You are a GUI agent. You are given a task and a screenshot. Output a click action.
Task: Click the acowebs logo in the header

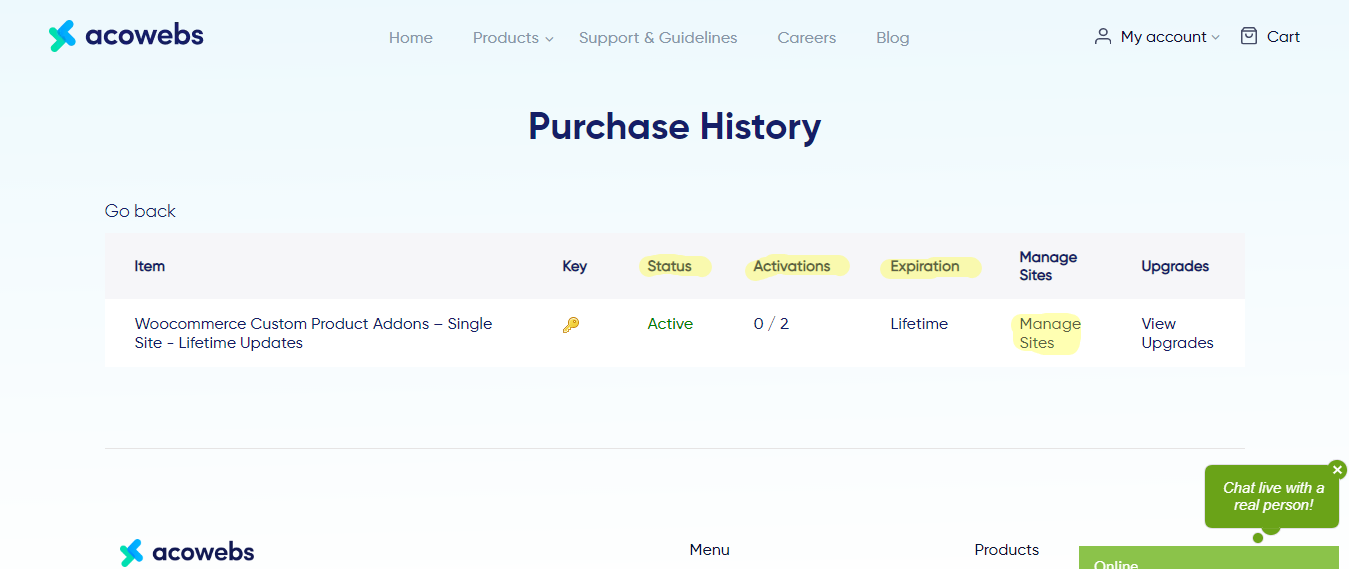coord(126,36)
